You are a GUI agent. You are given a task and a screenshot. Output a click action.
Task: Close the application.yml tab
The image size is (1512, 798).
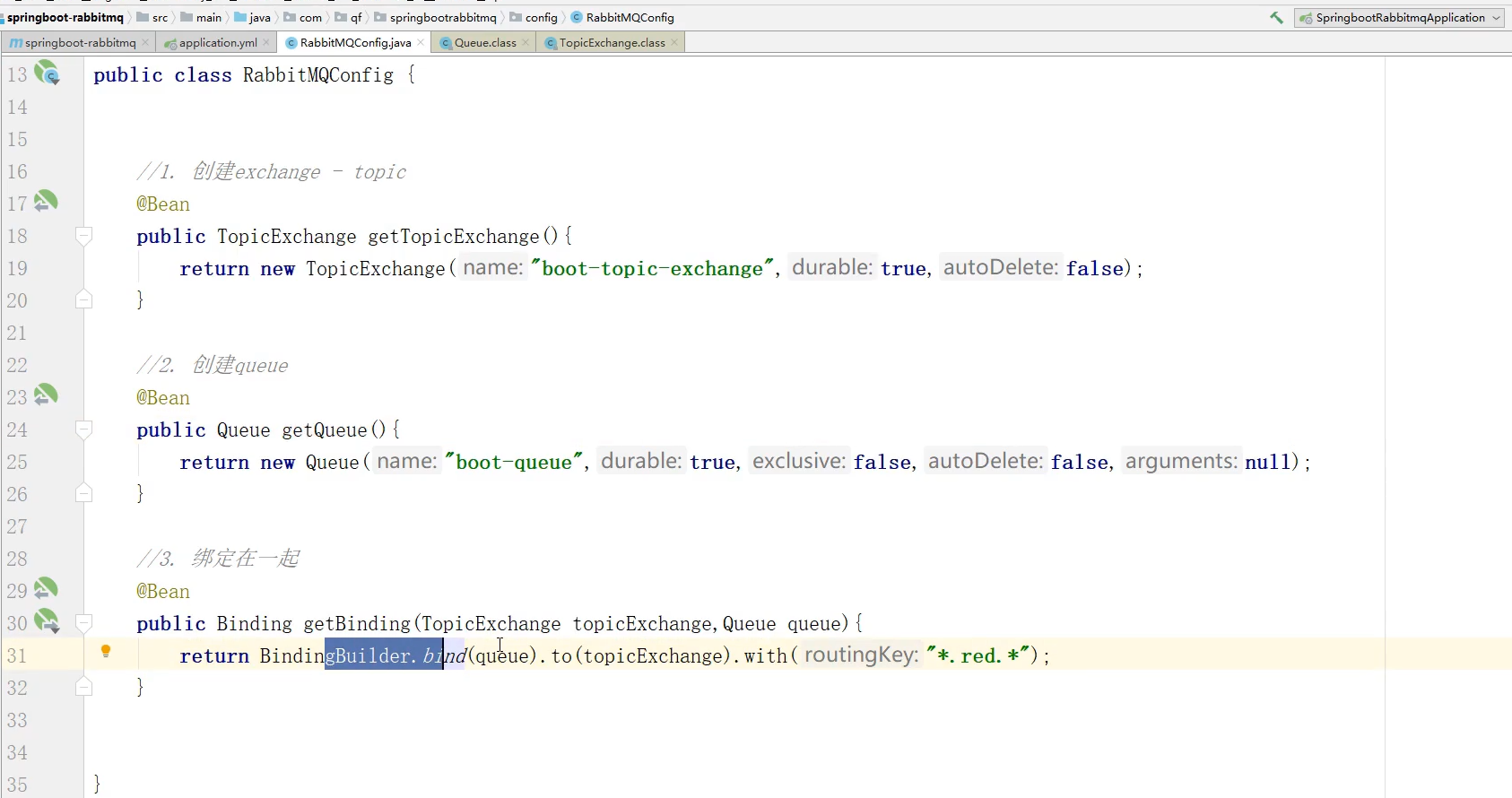pyautogui.click(x=266, y=42)
